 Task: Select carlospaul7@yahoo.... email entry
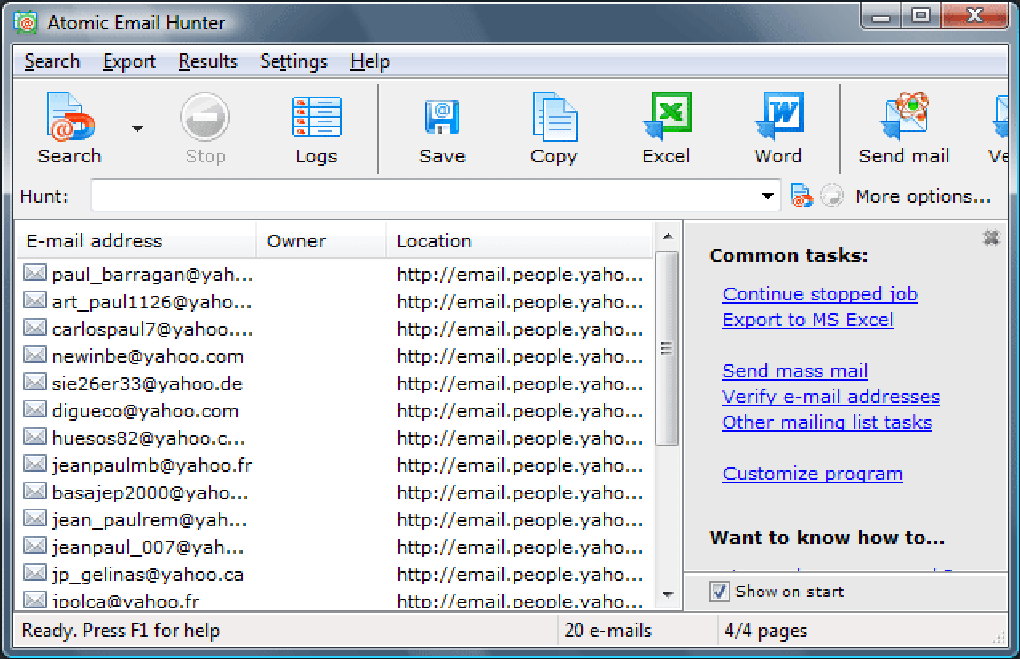pyautogui.click(x=152, y=329)
